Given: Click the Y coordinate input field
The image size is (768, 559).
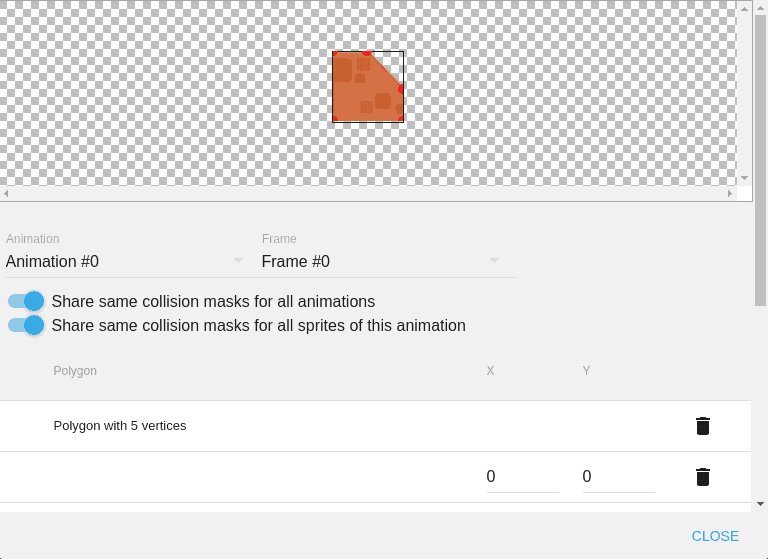Looking at the screenshot, I should [618, 477].
